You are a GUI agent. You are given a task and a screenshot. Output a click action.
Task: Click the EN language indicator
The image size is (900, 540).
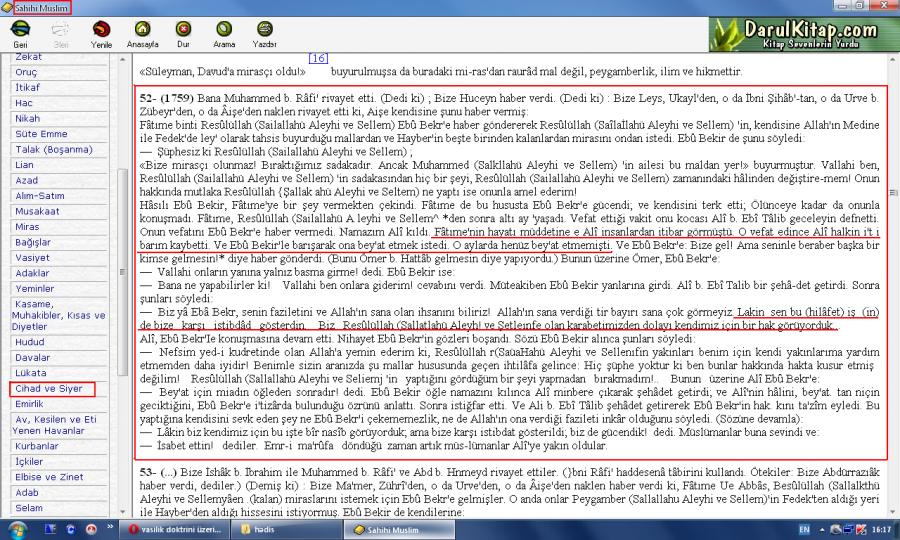pos(805,528)
